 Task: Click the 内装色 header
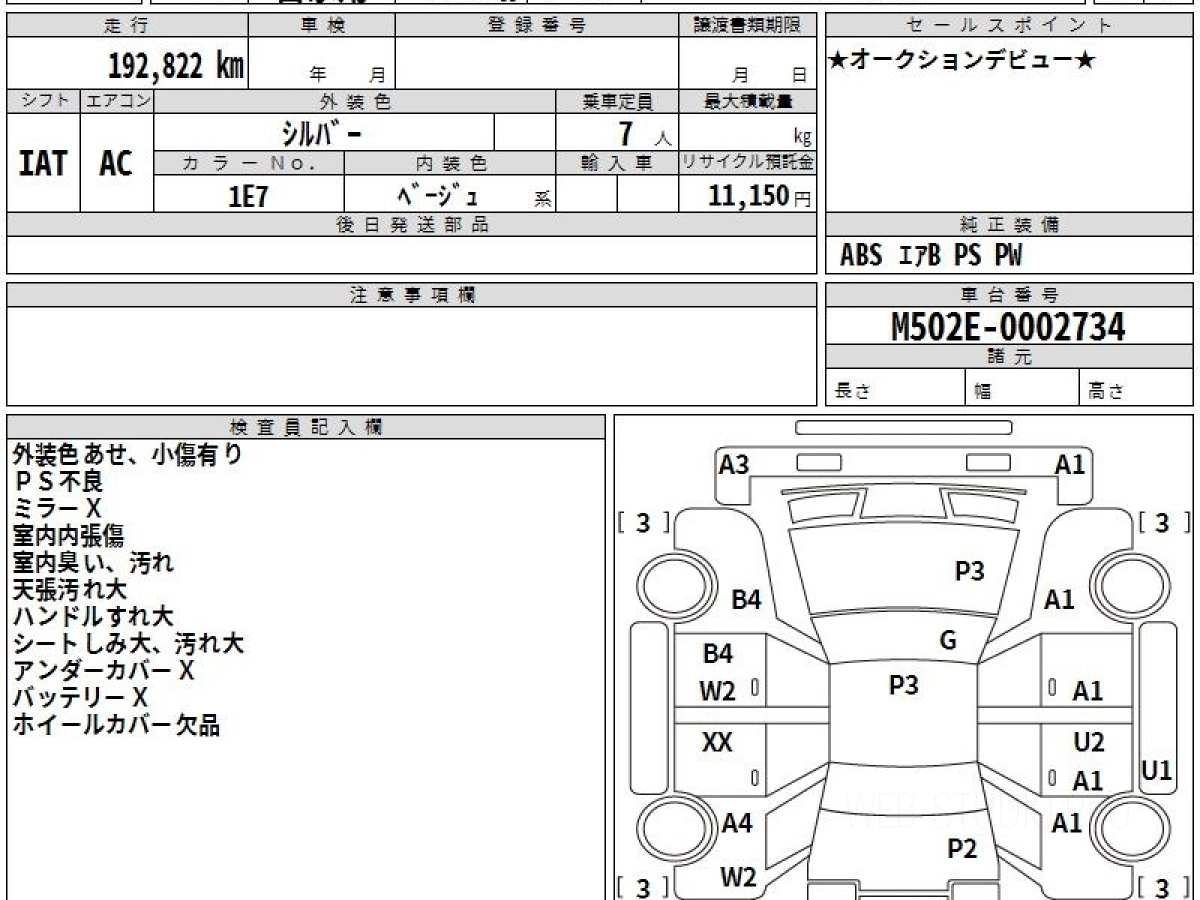pos(450,163)
